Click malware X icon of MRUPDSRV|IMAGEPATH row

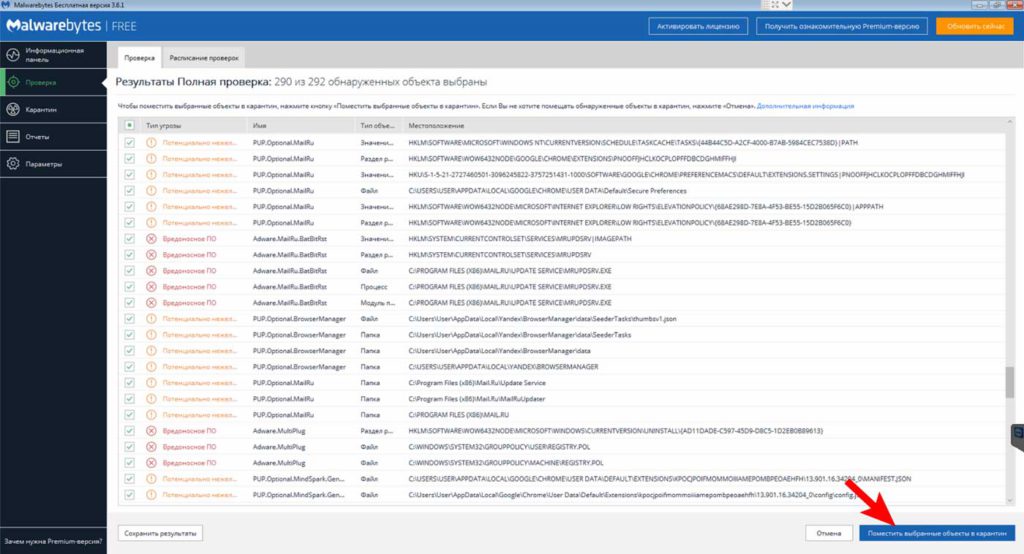(151, 238)
